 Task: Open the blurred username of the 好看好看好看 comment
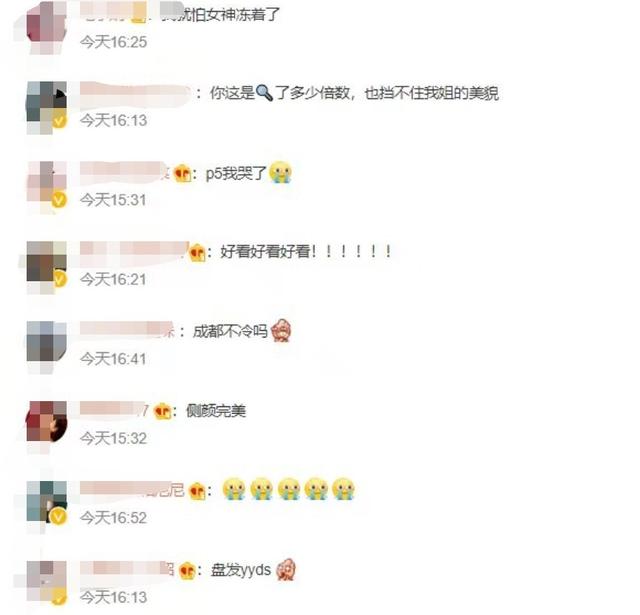pos(134,249)
